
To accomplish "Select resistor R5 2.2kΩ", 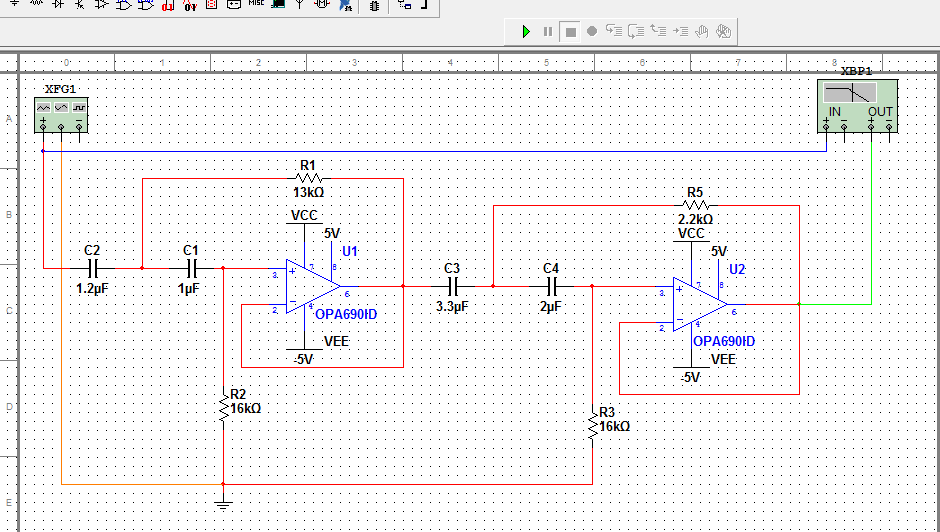I will 695,205.
